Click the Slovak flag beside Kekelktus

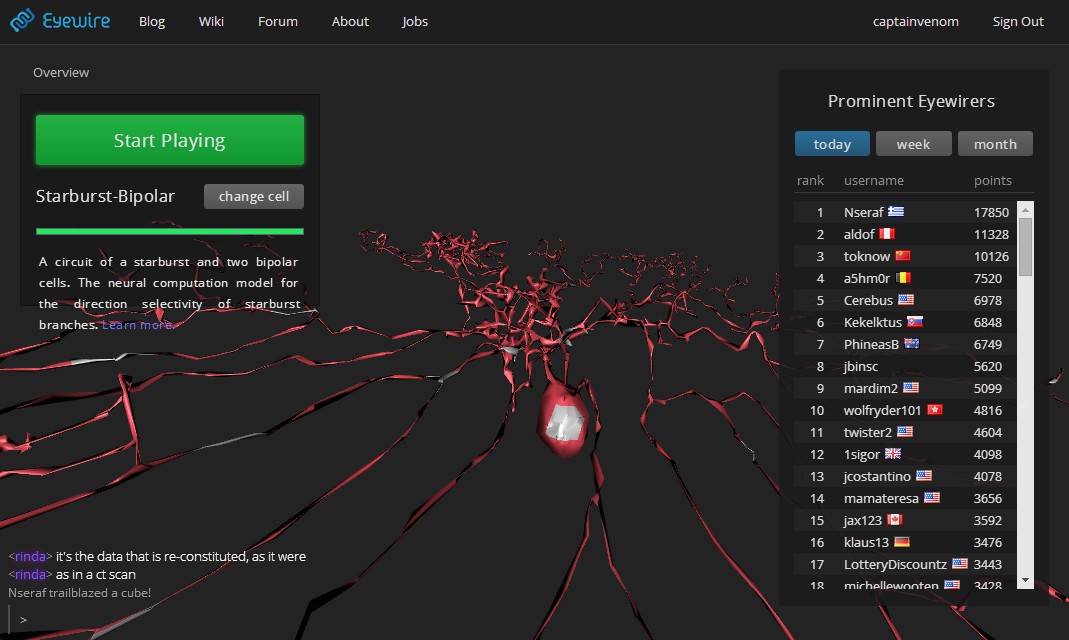914,322
